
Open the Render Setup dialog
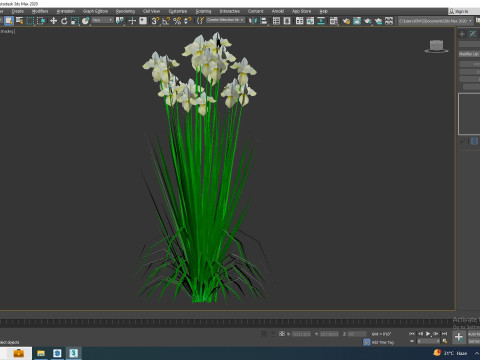pos(346,21)
